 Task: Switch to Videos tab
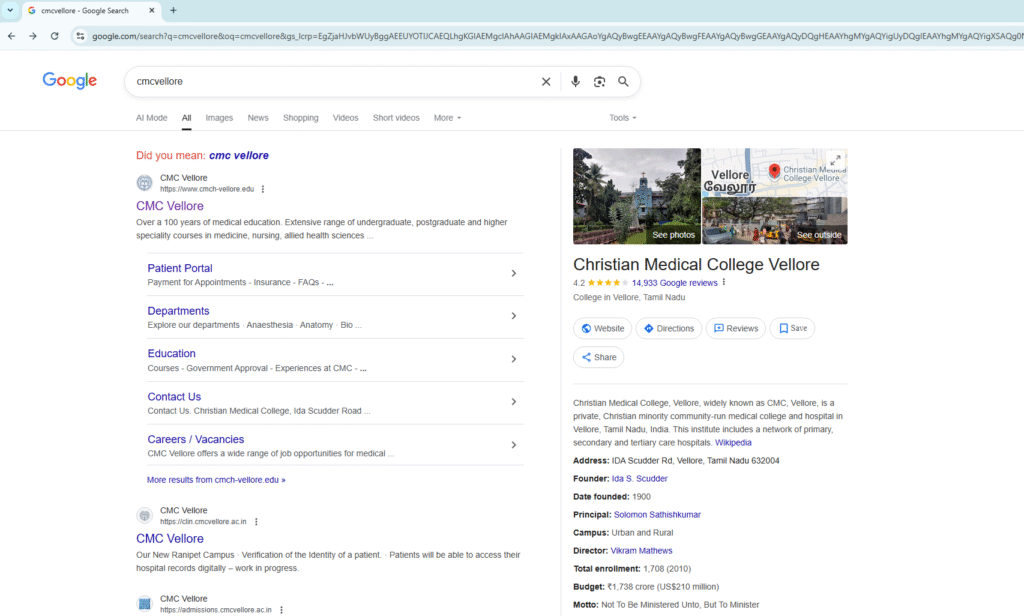click(x=345, y=118)
